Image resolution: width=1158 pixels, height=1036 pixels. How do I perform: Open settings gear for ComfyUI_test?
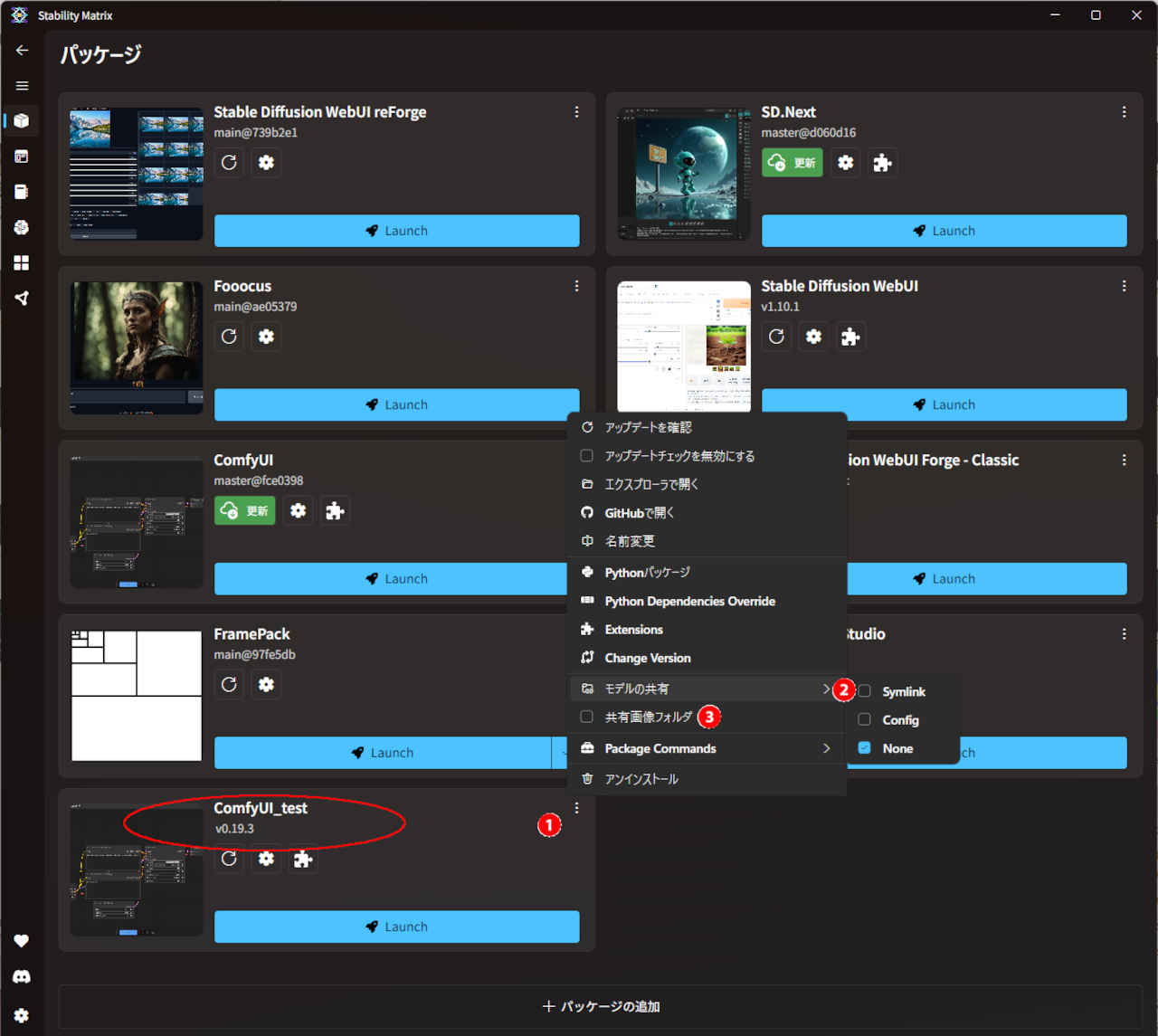click(x=266, y=858)
